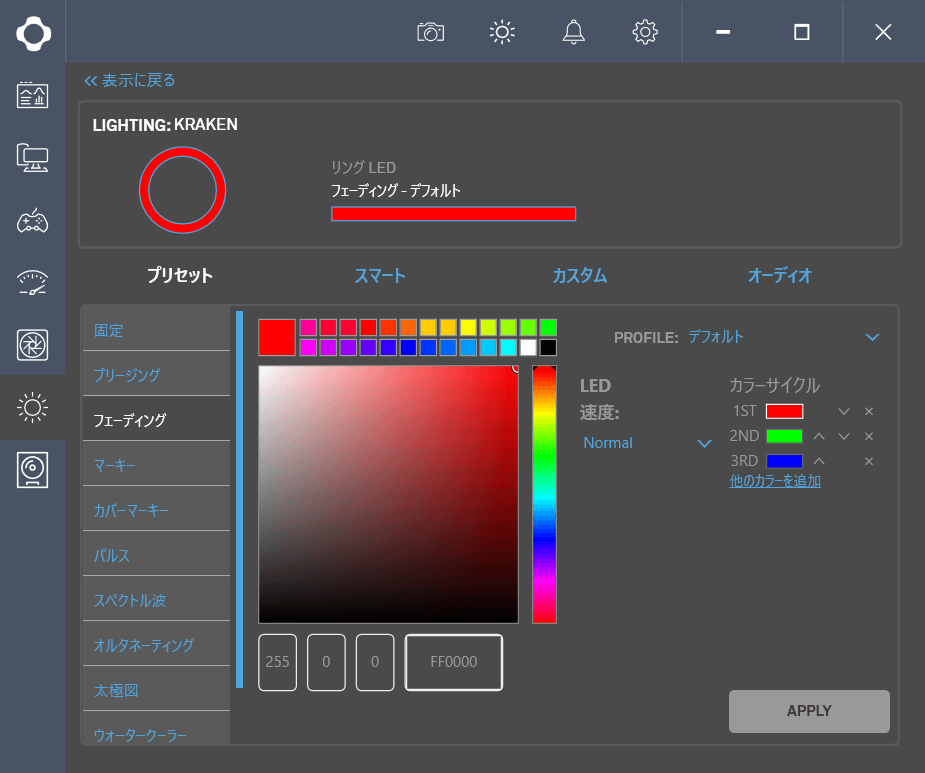The height and width of the screenshot is (773, 925).
Task: Select the マーキー preset
Action: (156, 464)
